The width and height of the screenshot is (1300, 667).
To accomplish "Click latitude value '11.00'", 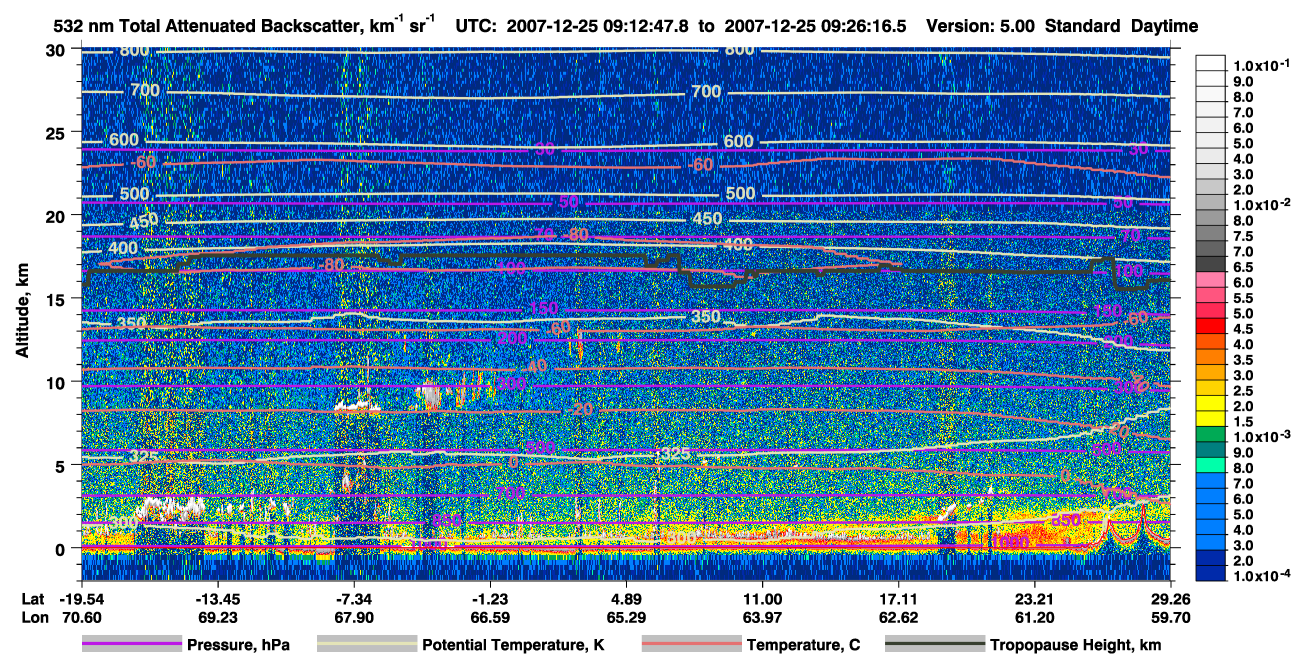I will (x=762, y=598).
